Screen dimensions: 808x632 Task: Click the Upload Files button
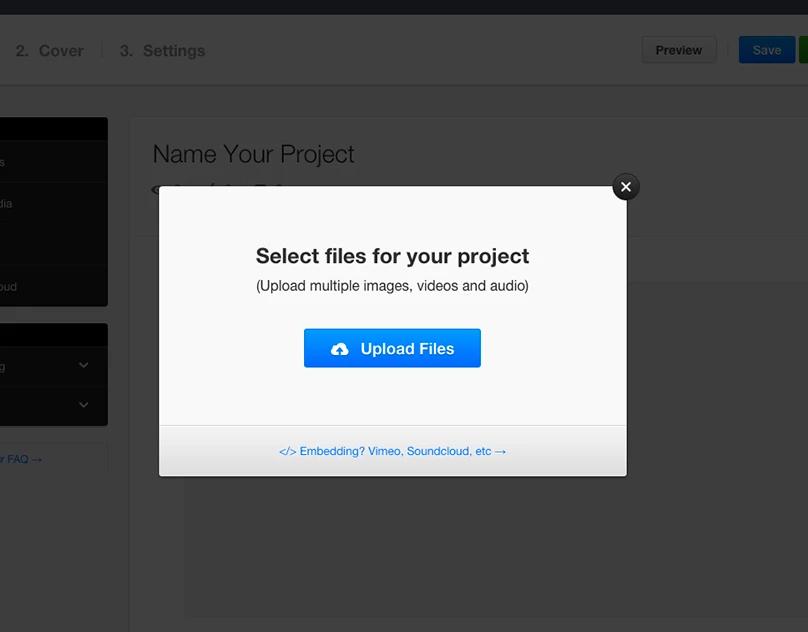pos(392,347)
